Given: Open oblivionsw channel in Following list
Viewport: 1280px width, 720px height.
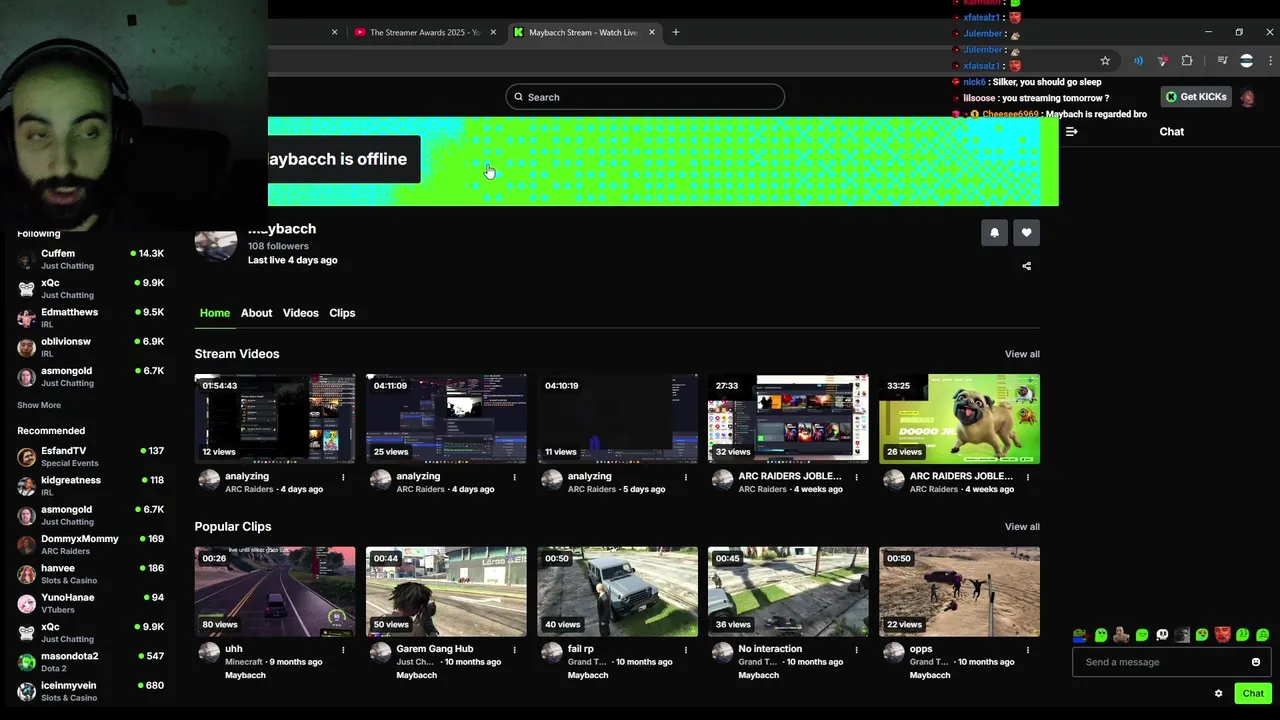Looking at the screenshot, I should [x=90, y=347].
